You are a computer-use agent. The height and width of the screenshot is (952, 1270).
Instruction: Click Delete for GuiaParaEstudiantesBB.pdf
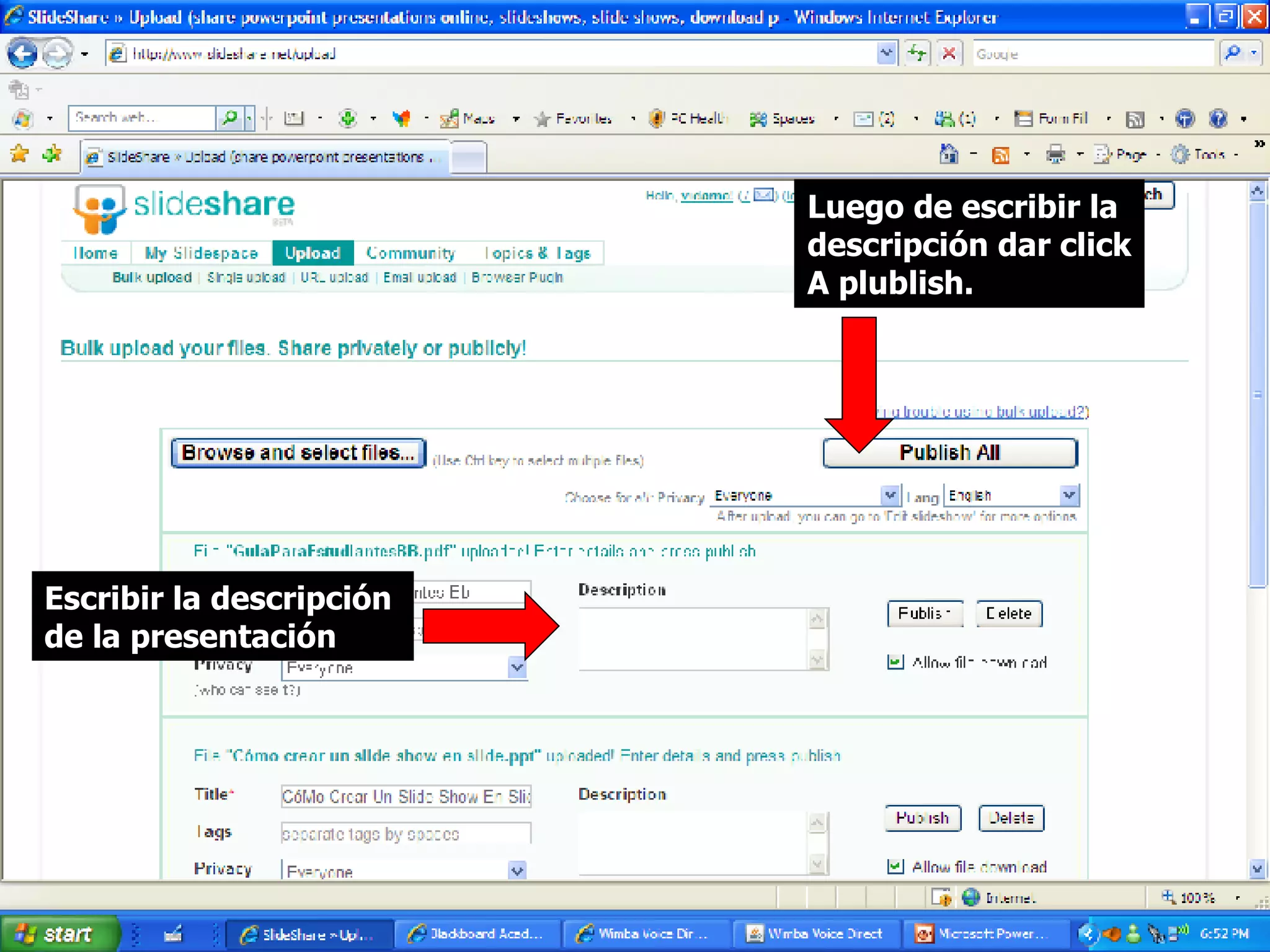point(1009,613)
